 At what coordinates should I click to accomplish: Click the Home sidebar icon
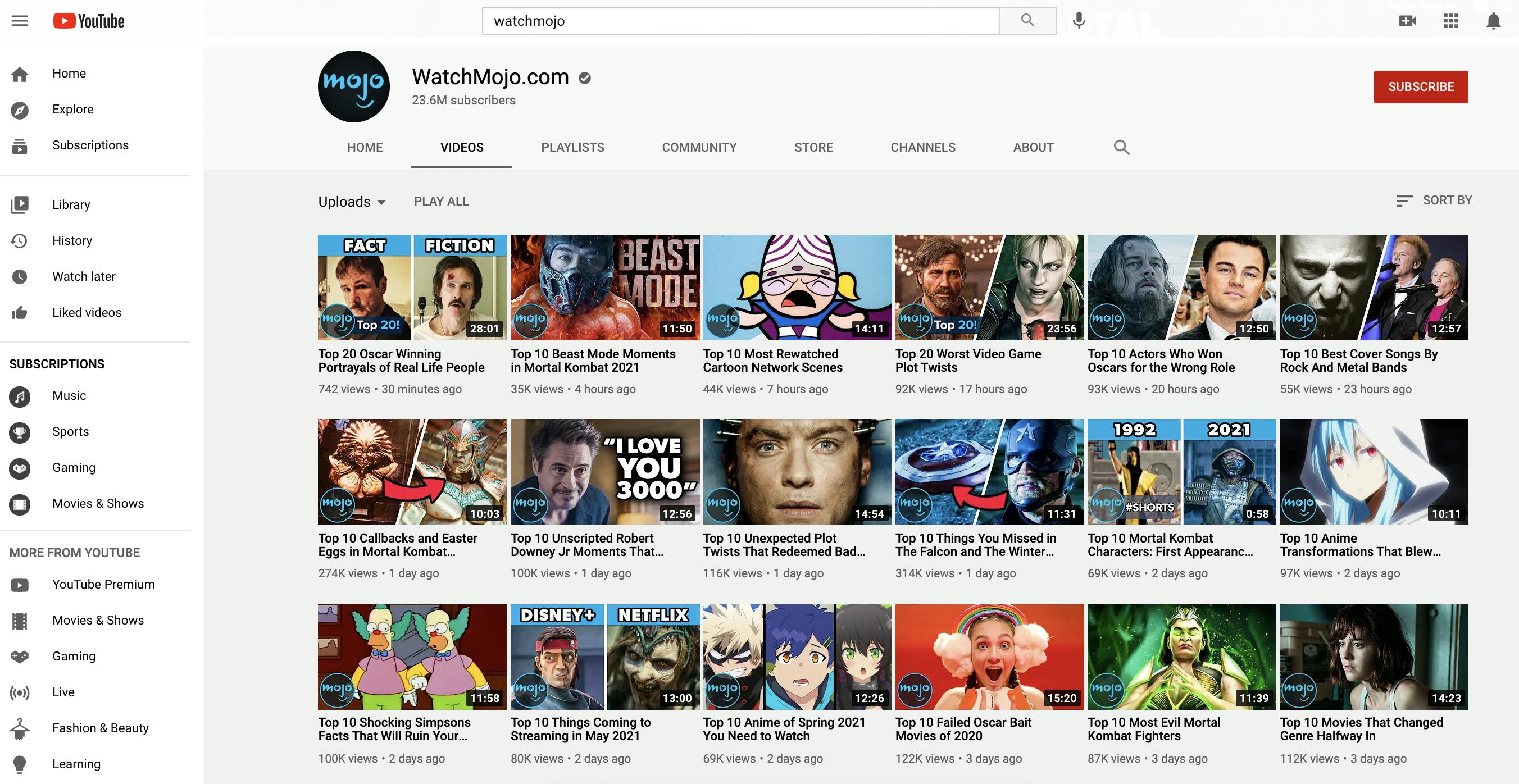(20, 74)
